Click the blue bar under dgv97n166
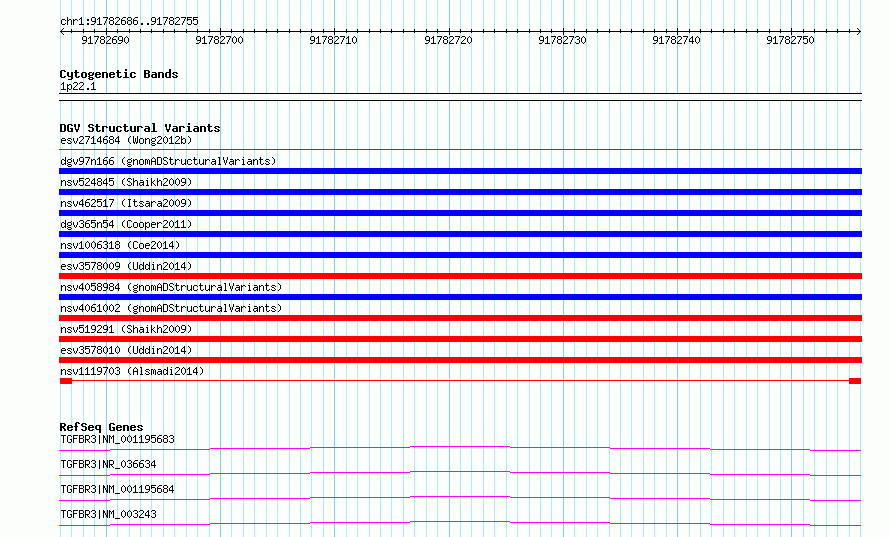The height and width of the screenshot is (537, 890). 460,171
